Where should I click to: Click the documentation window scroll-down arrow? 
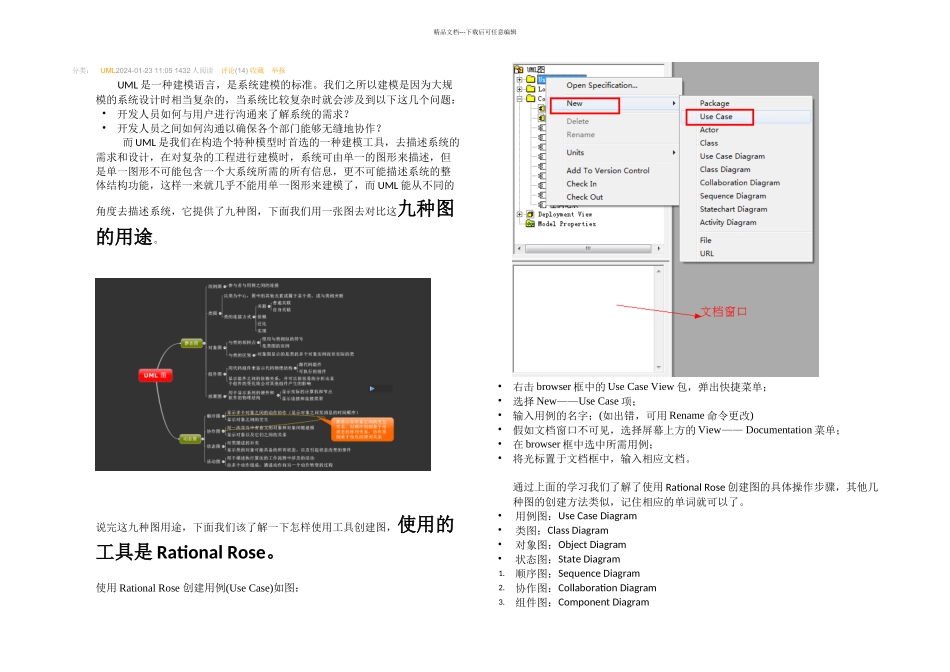[x=659, y=367]
